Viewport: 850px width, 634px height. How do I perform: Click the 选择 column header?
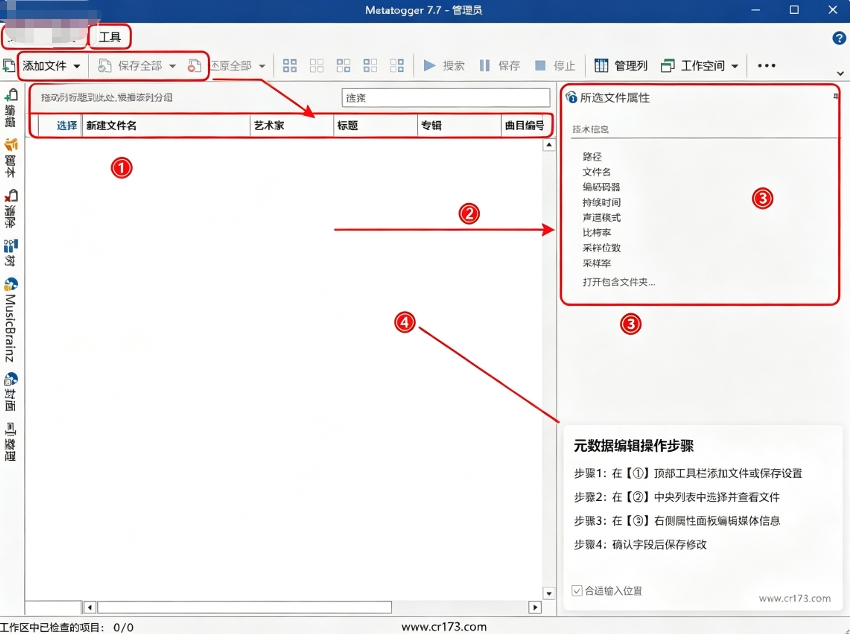(67, 126)
